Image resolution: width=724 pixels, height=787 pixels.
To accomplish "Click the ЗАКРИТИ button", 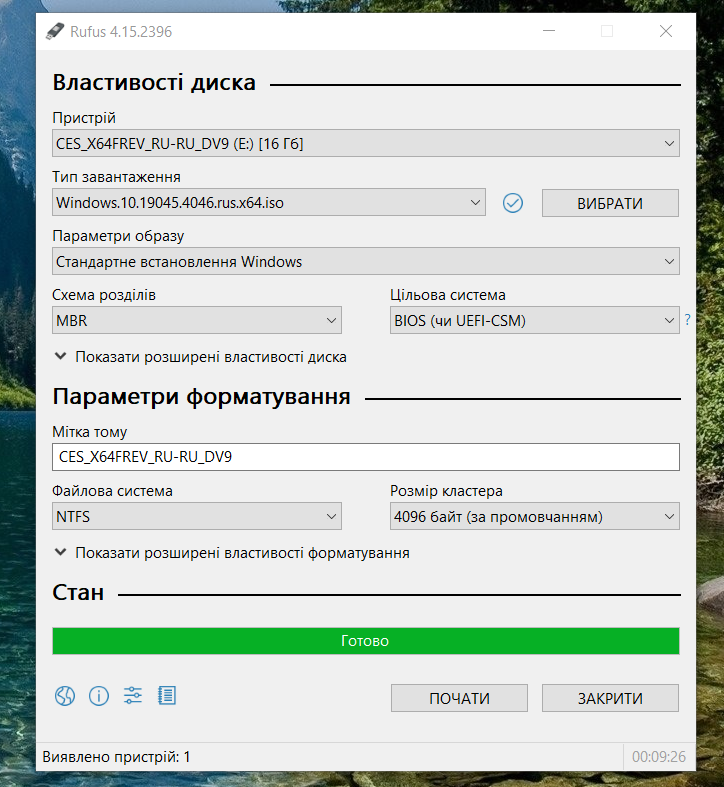I will [x=610, y=698].
